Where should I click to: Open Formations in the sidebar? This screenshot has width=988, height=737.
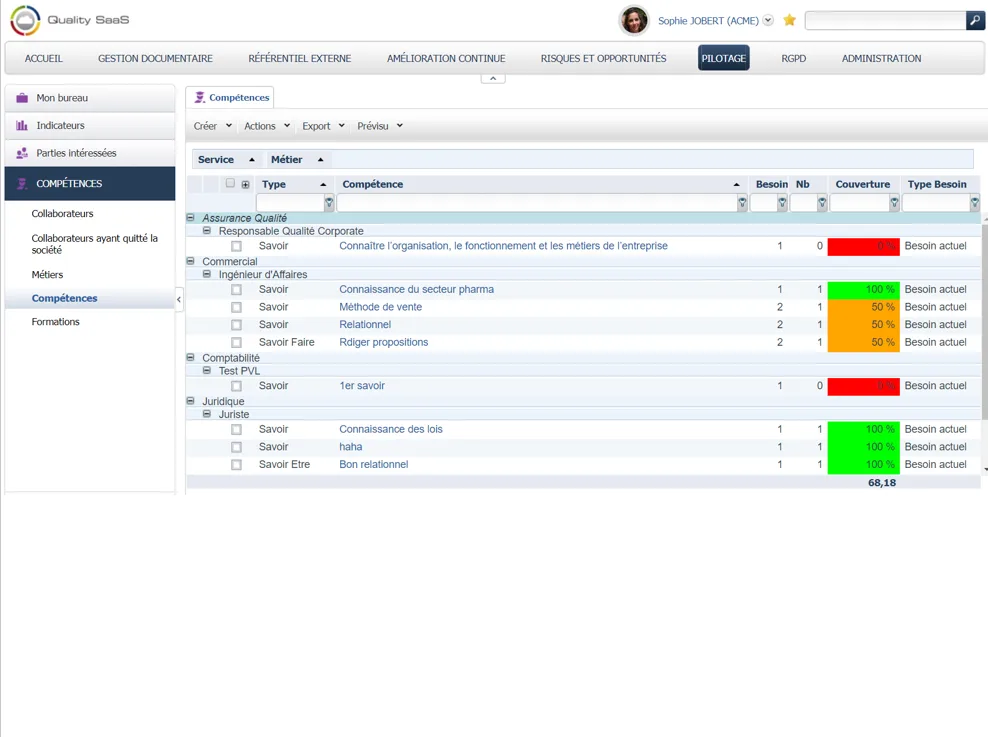coord(55,322)
